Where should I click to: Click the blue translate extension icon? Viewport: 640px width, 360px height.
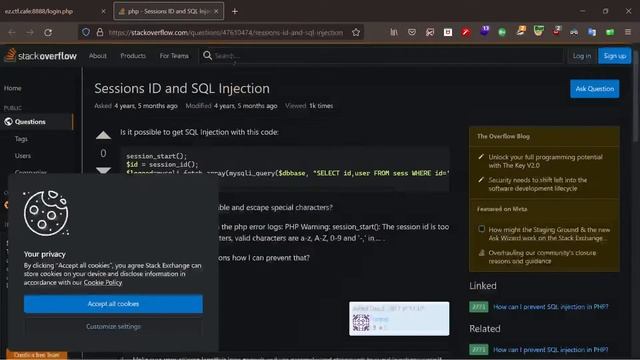(x=592, y=32)
